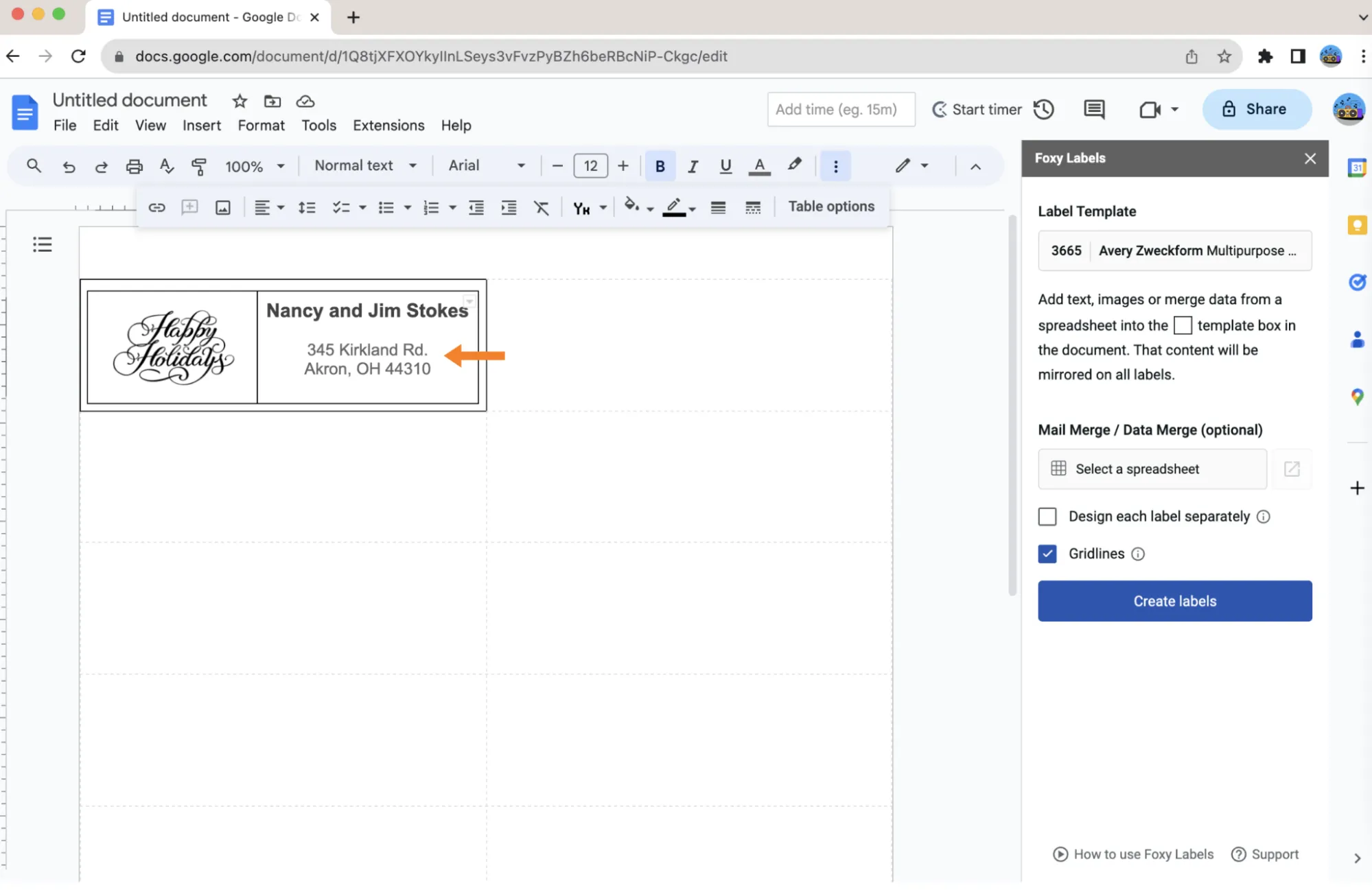The width and height of the screenshot is (1372, 892).
Task: Open the Support link
Action: click(x=1265, y=854)
